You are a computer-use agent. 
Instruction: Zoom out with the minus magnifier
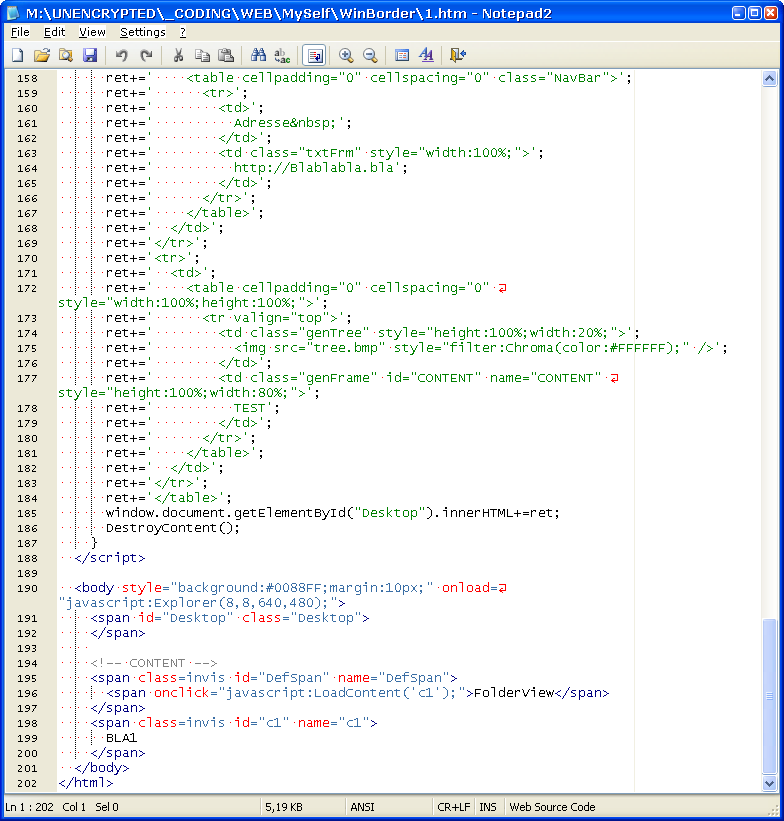(370, 55)
